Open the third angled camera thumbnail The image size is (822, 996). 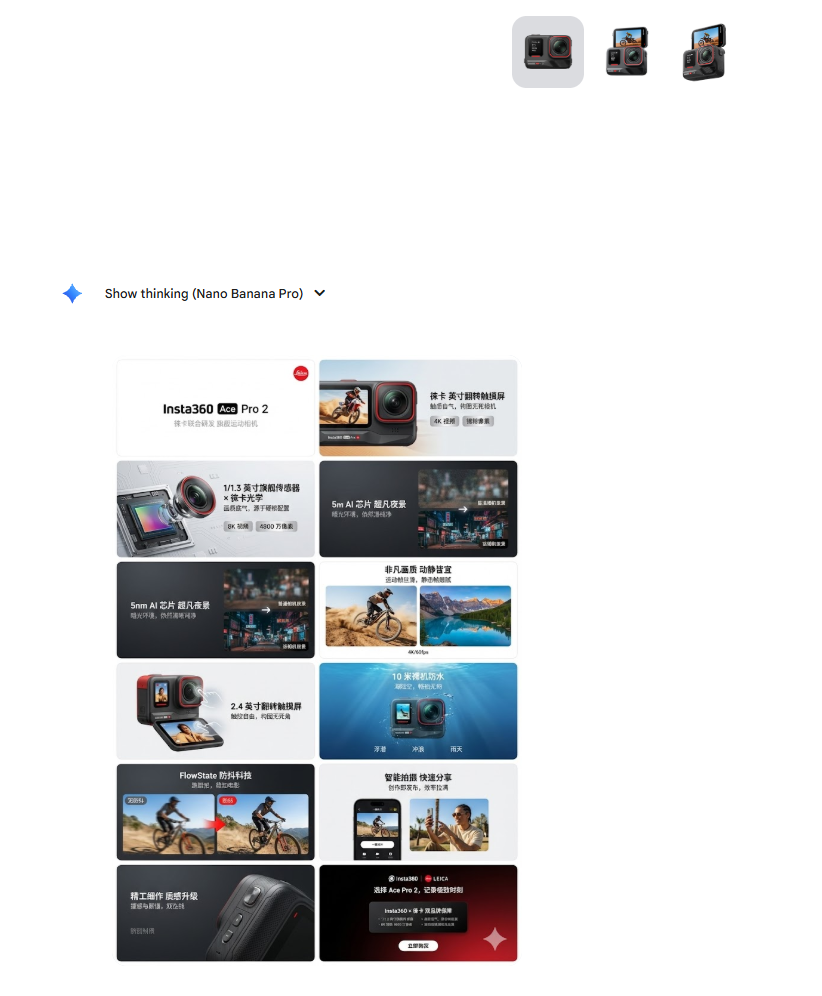pyautogui.click(x=704, y=52)
